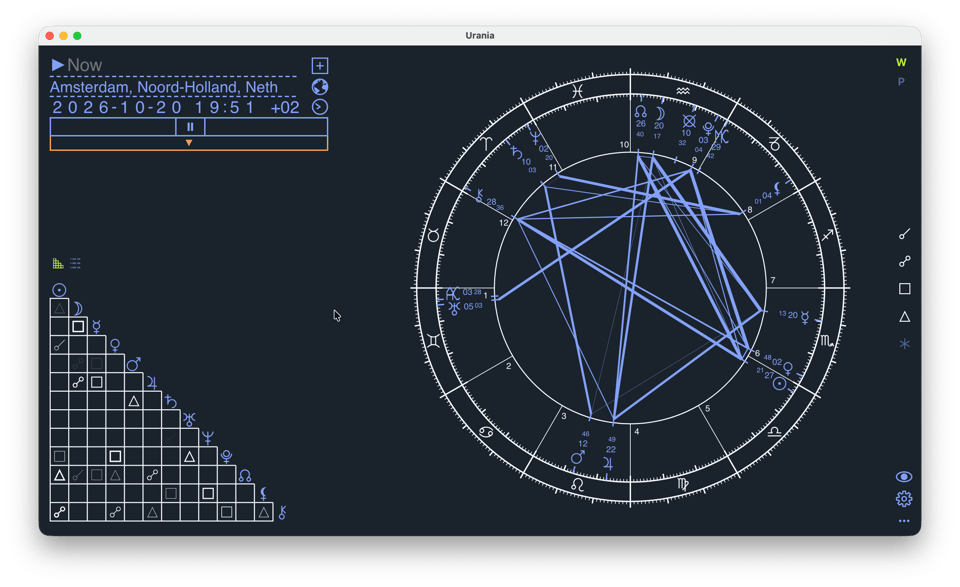Toggle conjunction aspects in the right sidebar
The image size is (960, 587).
pyautogui.click(x=904, y=234)
